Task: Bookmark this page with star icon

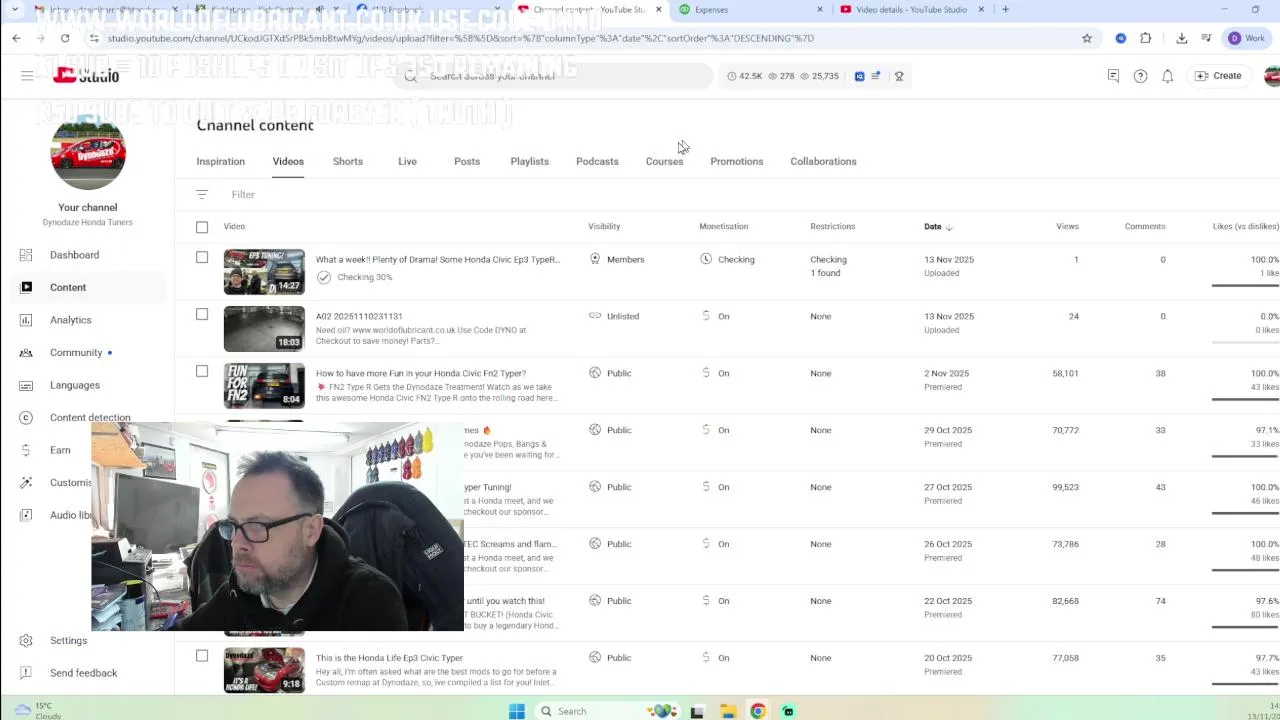Action: click(x=1087, y=38)
